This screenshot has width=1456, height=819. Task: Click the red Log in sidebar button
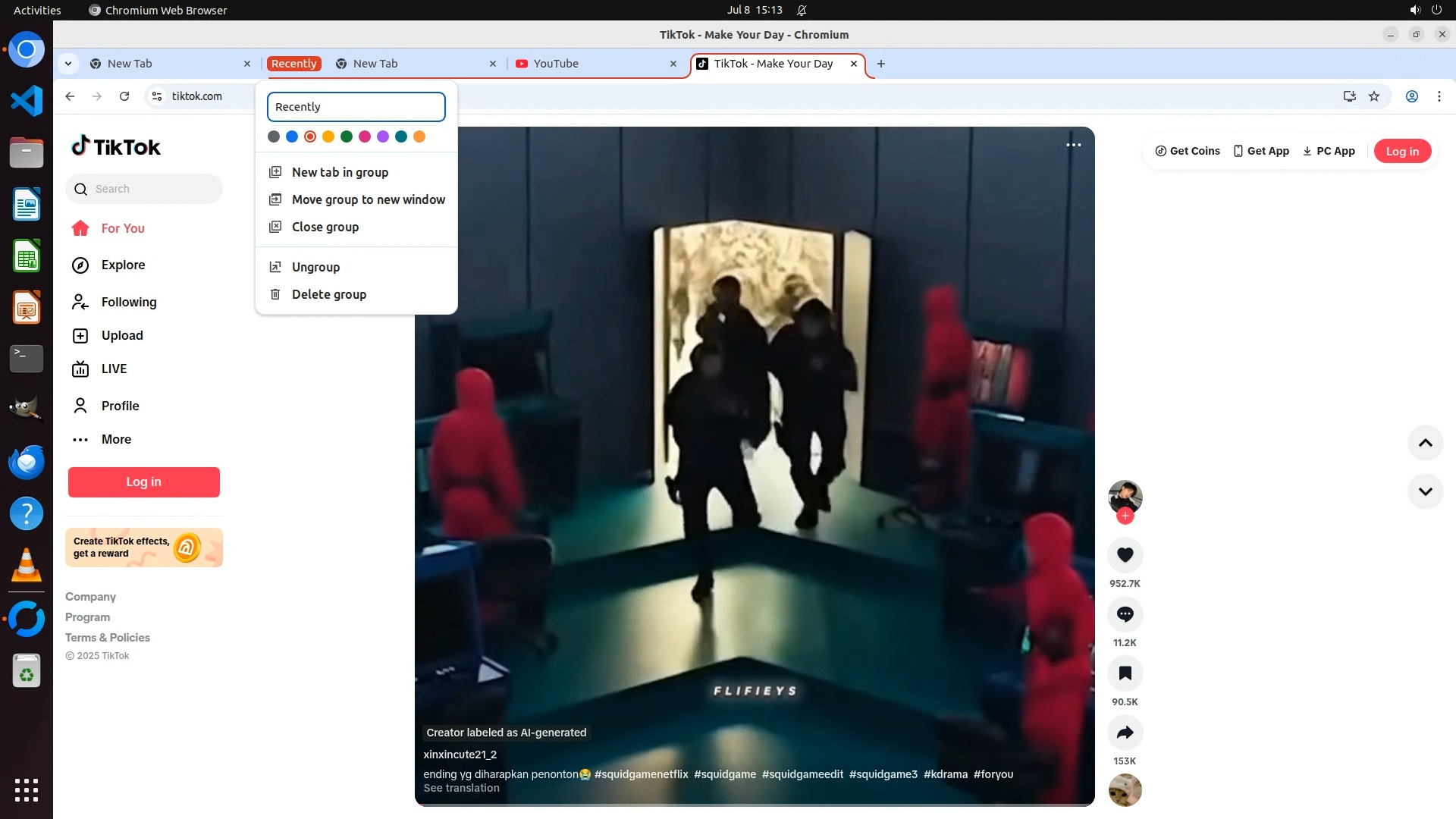click(143, 482)
